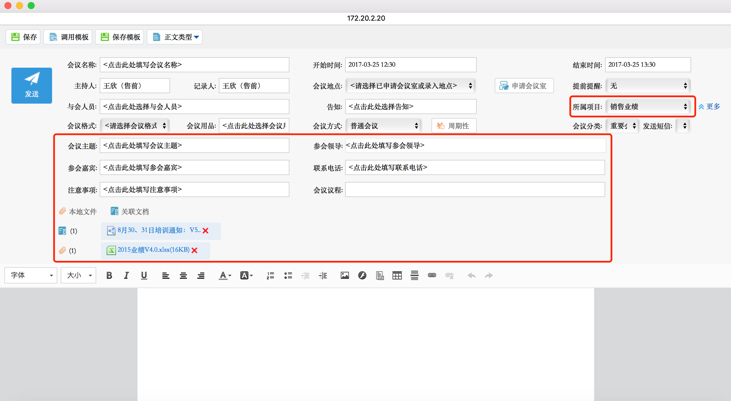Open the 会议方式 dropdown
Image resolution: width=731 pixels, height=401 pixels.
pos(384,126)
